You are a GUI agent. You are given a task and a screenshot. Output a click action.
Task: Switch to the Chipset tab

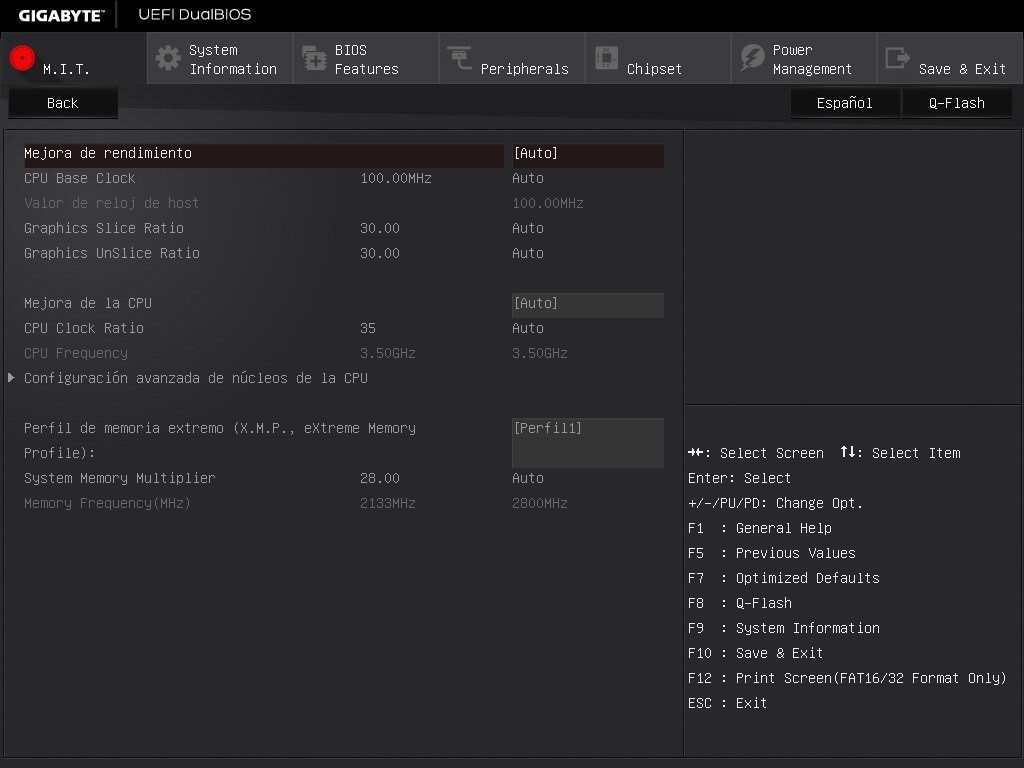coord(657,58)
